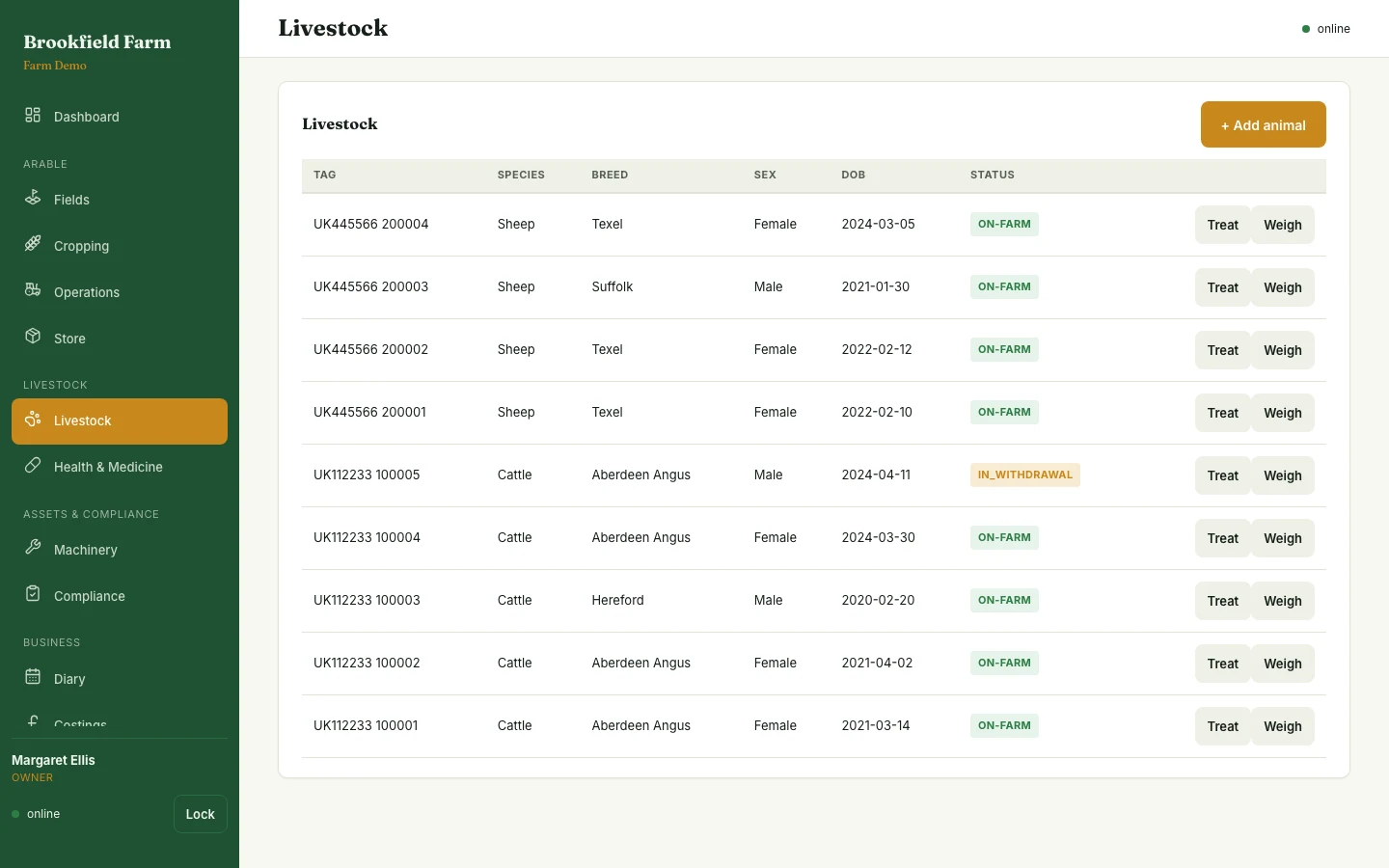Weigh cattle UK112233 100004
This screenshot has width=1389, height=868.
1283,538
